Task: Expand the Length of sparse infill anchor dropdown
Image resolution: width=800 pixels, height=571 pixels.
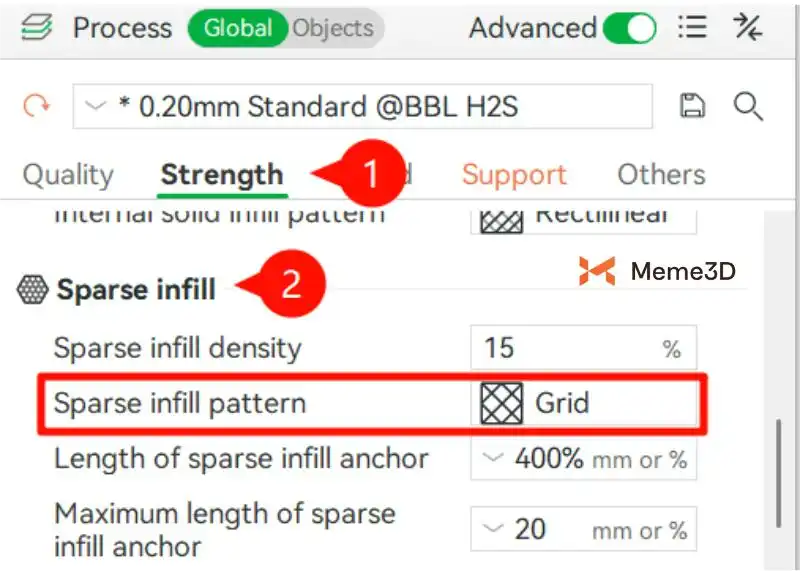Action: click(x=494, y=459)
